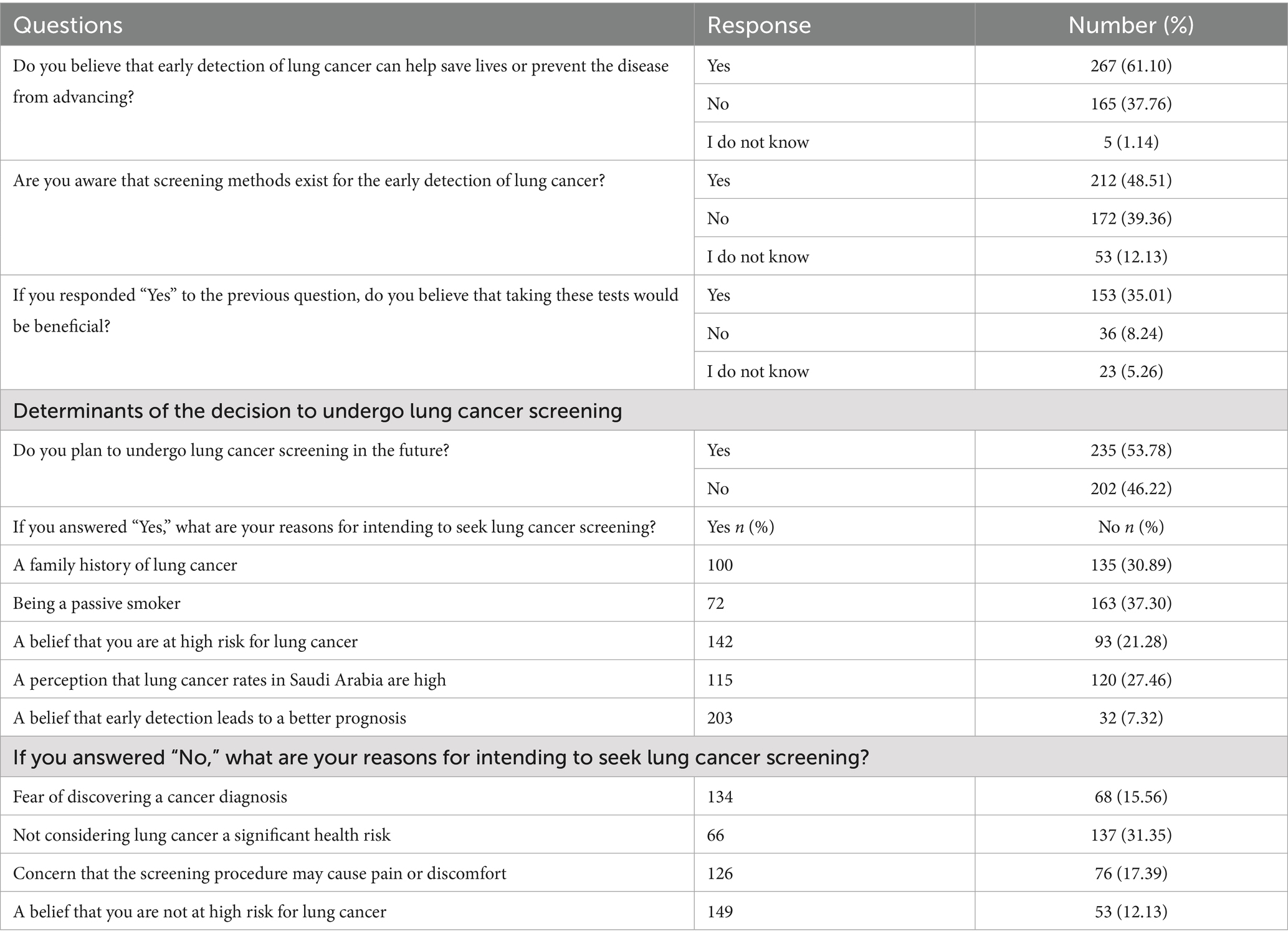Viewport: 1288px width, 941px height.
Task: Click the "Number (%)" column header
Action: pos(1131,25)
